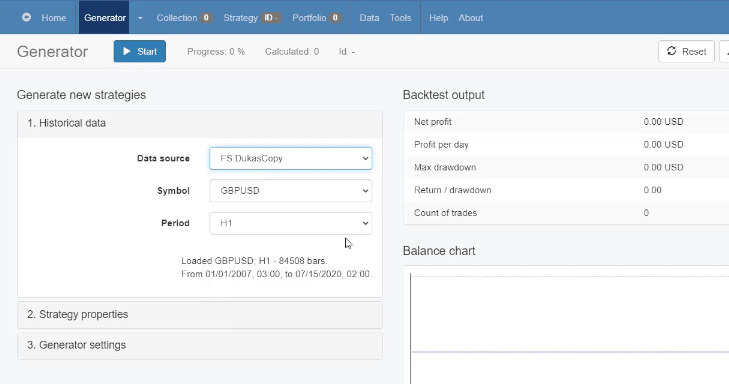Click the Reset button with refresh icon
The image size is (729, 384).
point(686,51)
